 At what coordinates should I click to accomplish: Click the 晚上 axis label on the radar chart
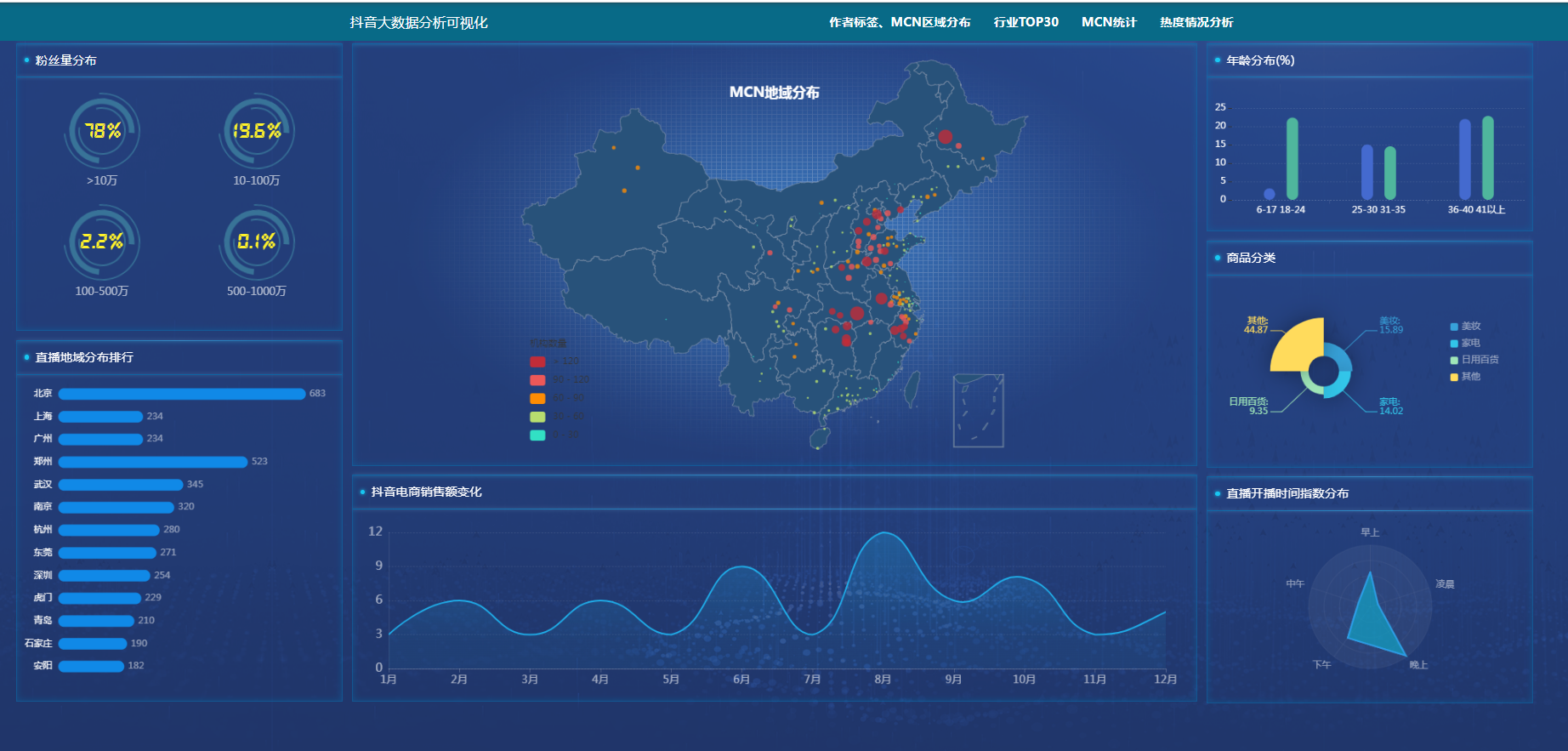click(1418, 665)
